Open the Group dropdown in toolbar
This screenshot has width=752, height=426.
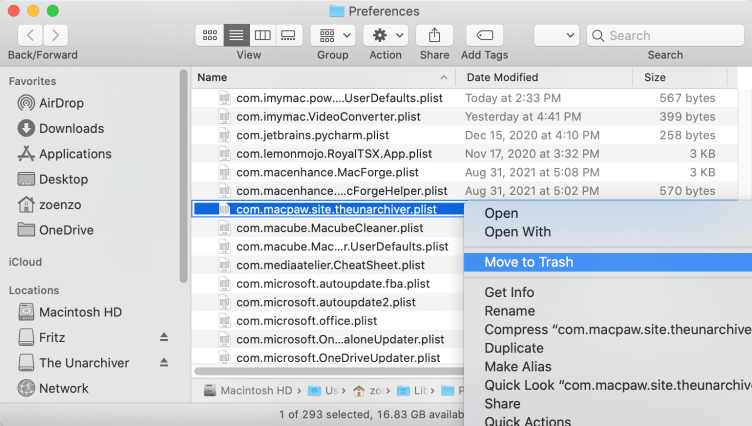tap(333, 35)
